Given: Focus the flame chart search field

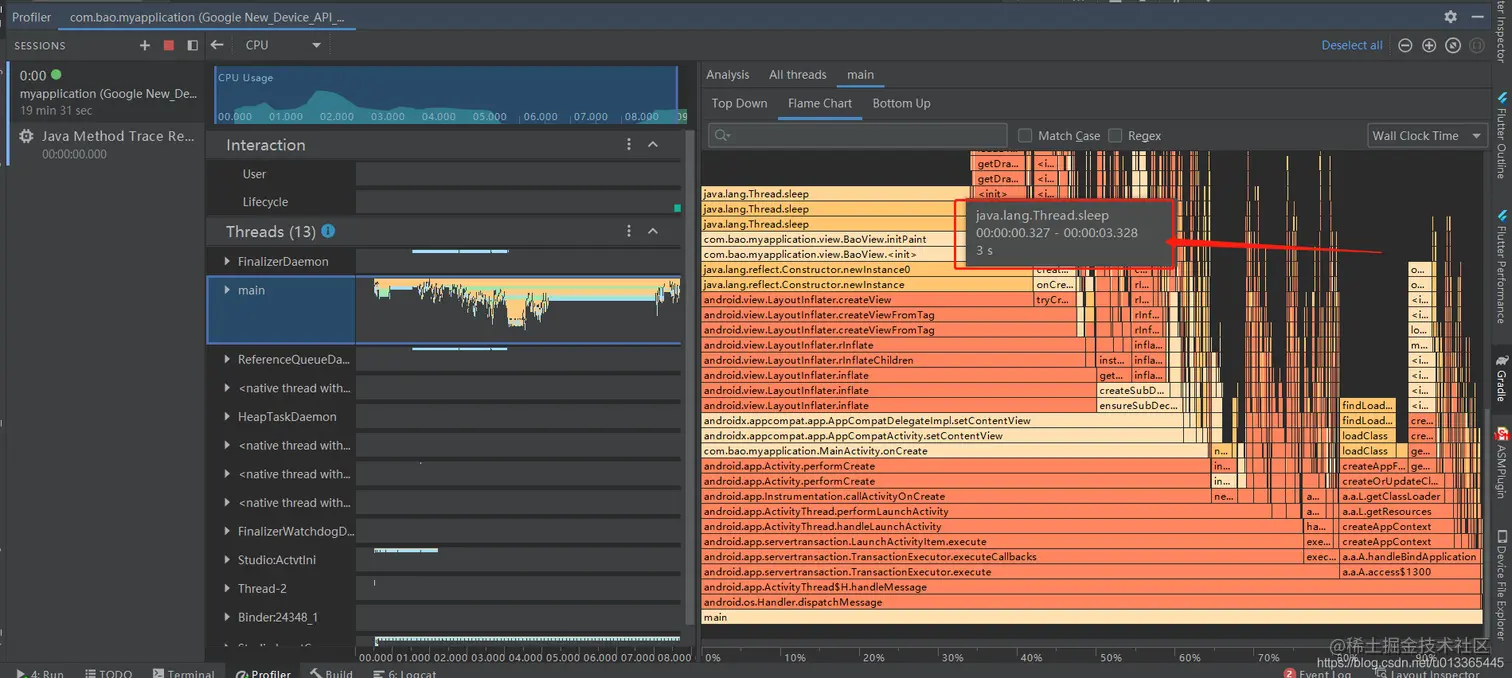Looking at the screenshot, I should (x=857, y=135).
